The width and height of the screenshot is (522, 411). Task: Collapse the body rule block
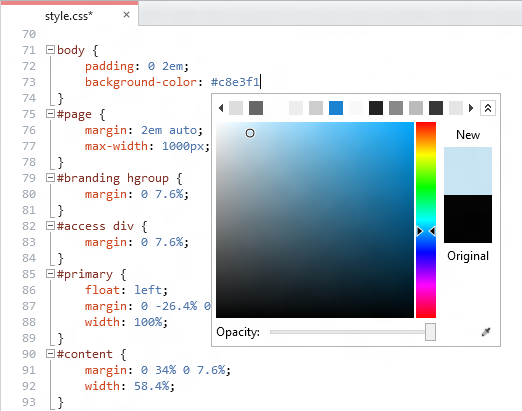[x=50, y=50]
